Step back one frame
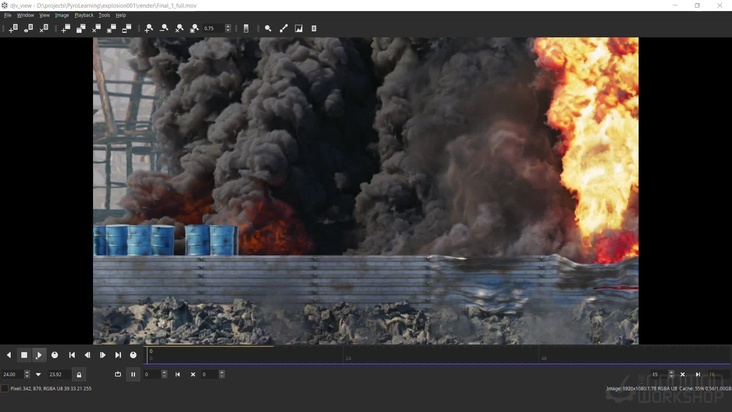Image resolution: width=732 pixels, height=412 pixels. (x=87, y=355)
